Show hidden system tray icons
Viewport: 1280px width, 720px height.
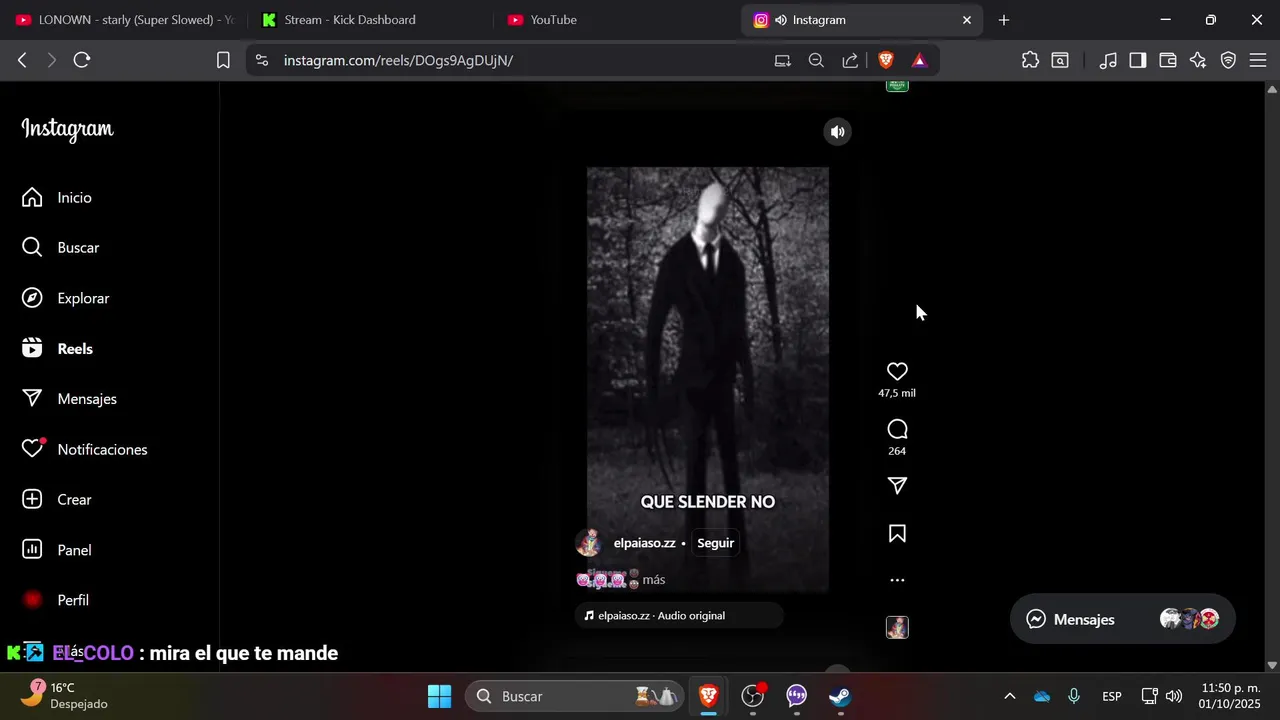[1009, 696]
